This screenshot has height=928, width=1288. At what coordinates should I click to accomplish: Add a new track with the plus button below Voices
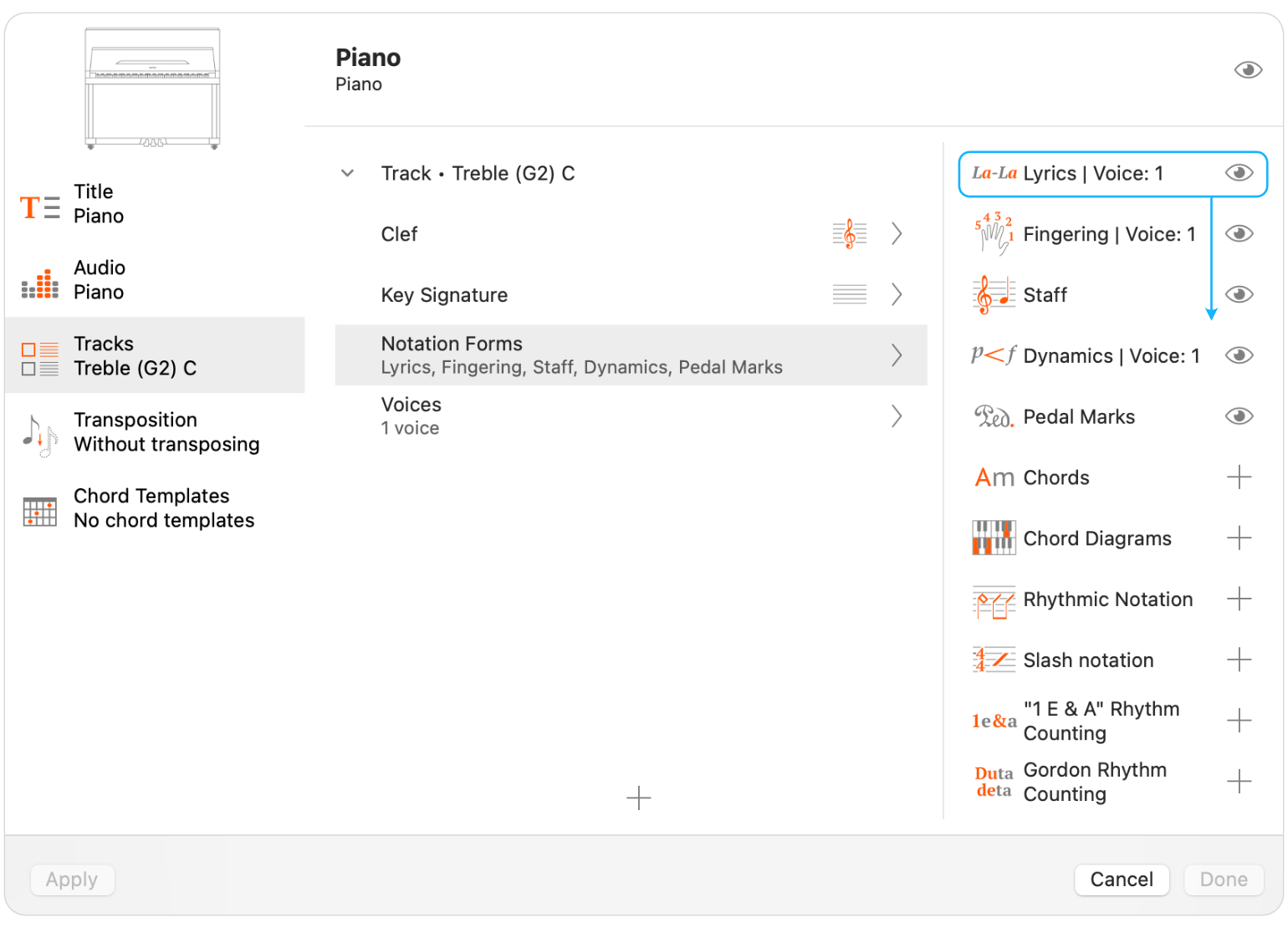pyautogui.click(x=638, y=798)
